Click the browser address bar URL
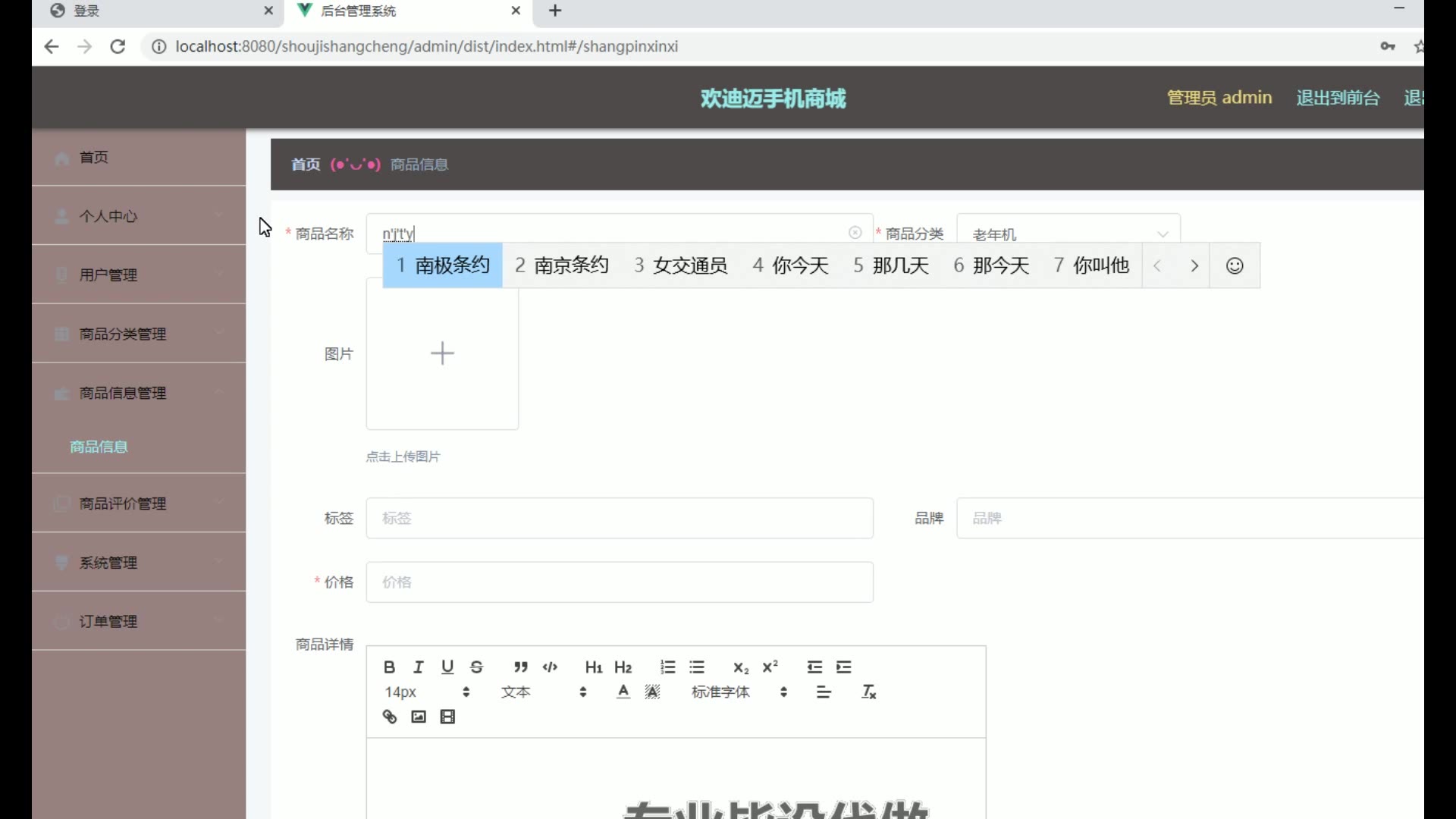The image size is (1456, 819). click(427, 46)
